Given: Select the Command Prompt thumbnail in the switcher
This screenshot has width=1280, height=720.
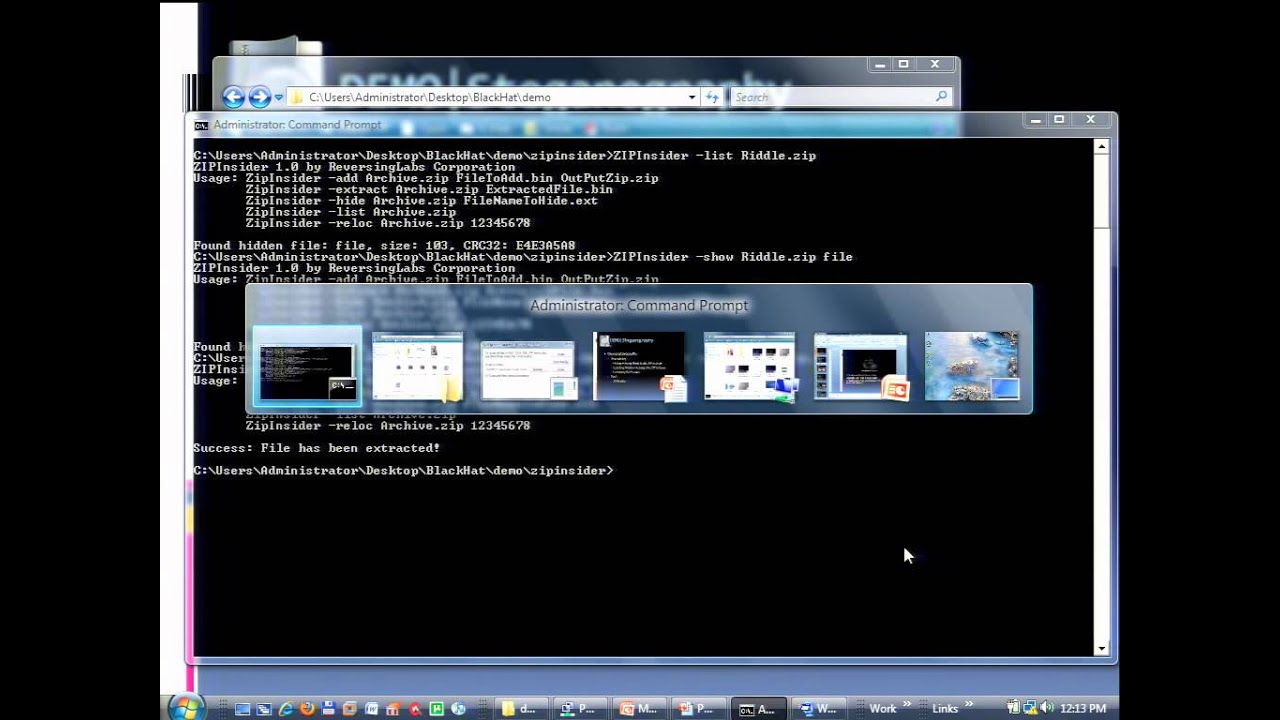Looking at the screenshot, I should (307, 367).
